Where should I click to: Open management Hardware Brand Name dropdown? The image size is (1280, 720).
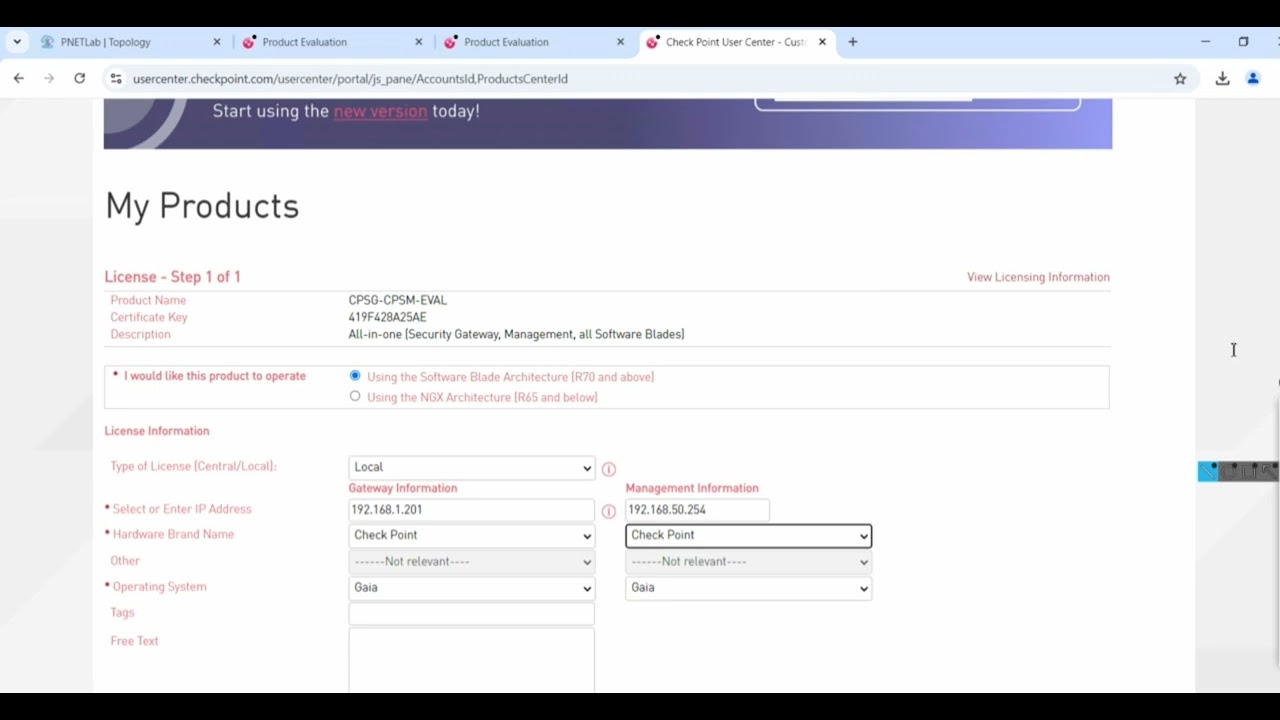point(748,535)
